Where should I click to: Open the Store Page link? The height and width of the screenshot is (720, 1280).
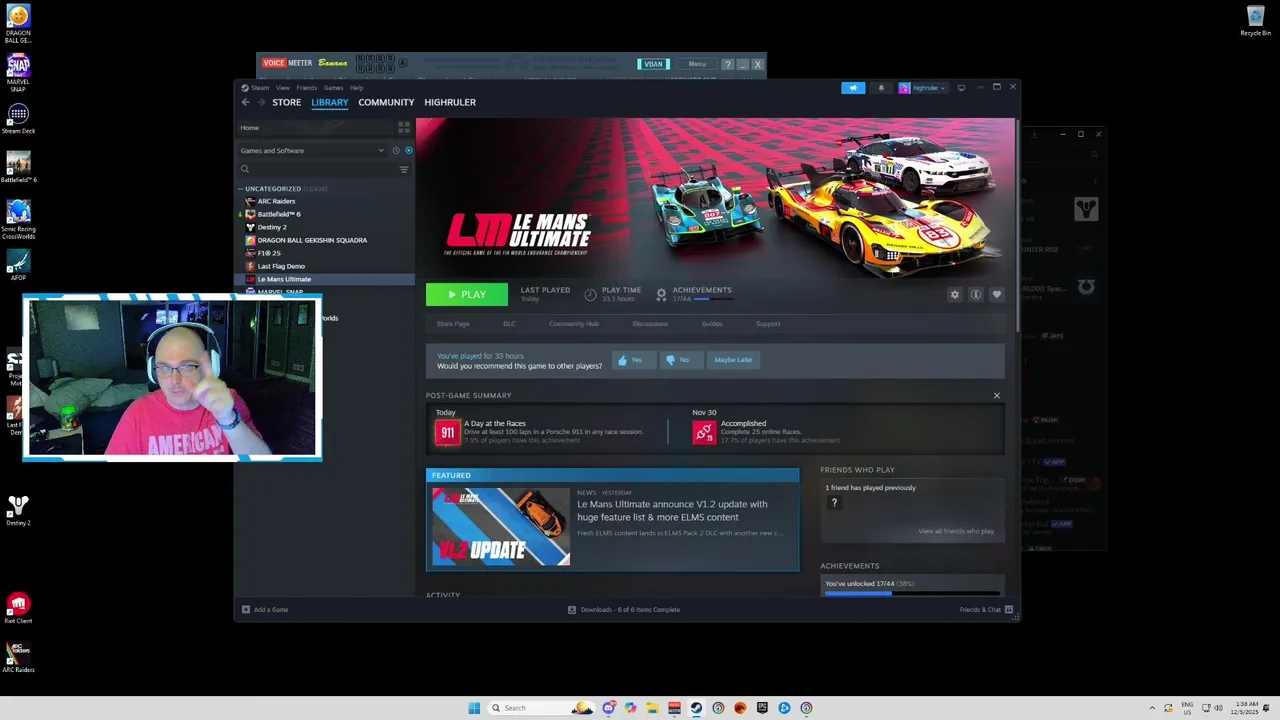pyautogui.click(x=453, y=324)
